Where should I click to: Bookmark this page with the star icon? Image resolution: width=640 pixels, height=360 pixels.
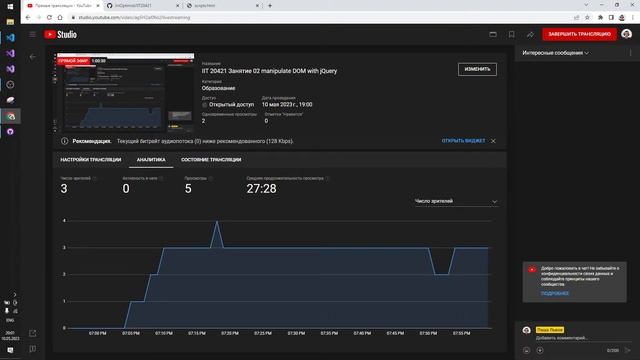click(587, 18)
